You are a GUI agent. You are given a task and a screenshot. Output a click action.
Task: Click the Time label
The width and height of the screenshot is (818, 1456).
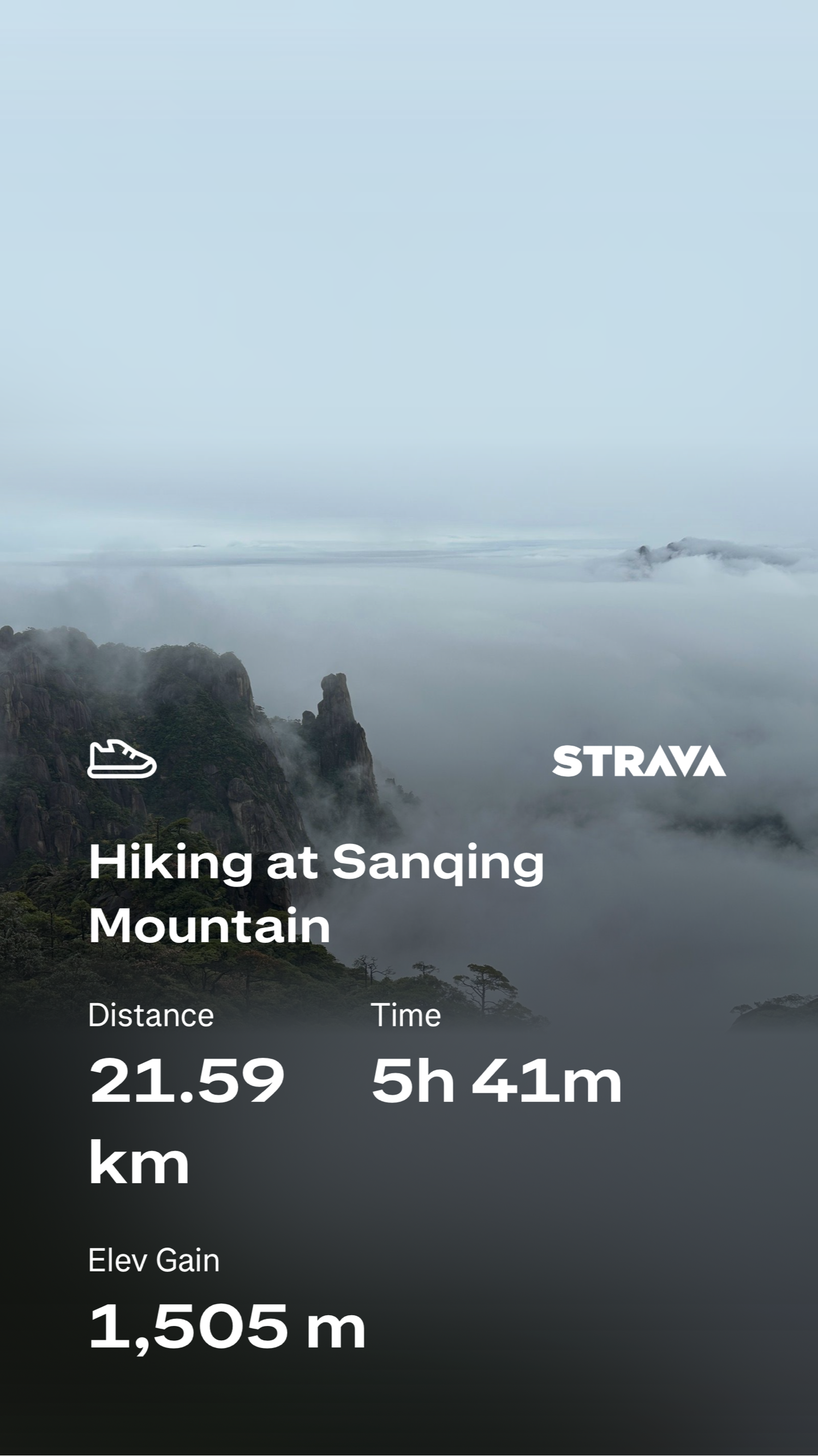[x=405, y=1015]
